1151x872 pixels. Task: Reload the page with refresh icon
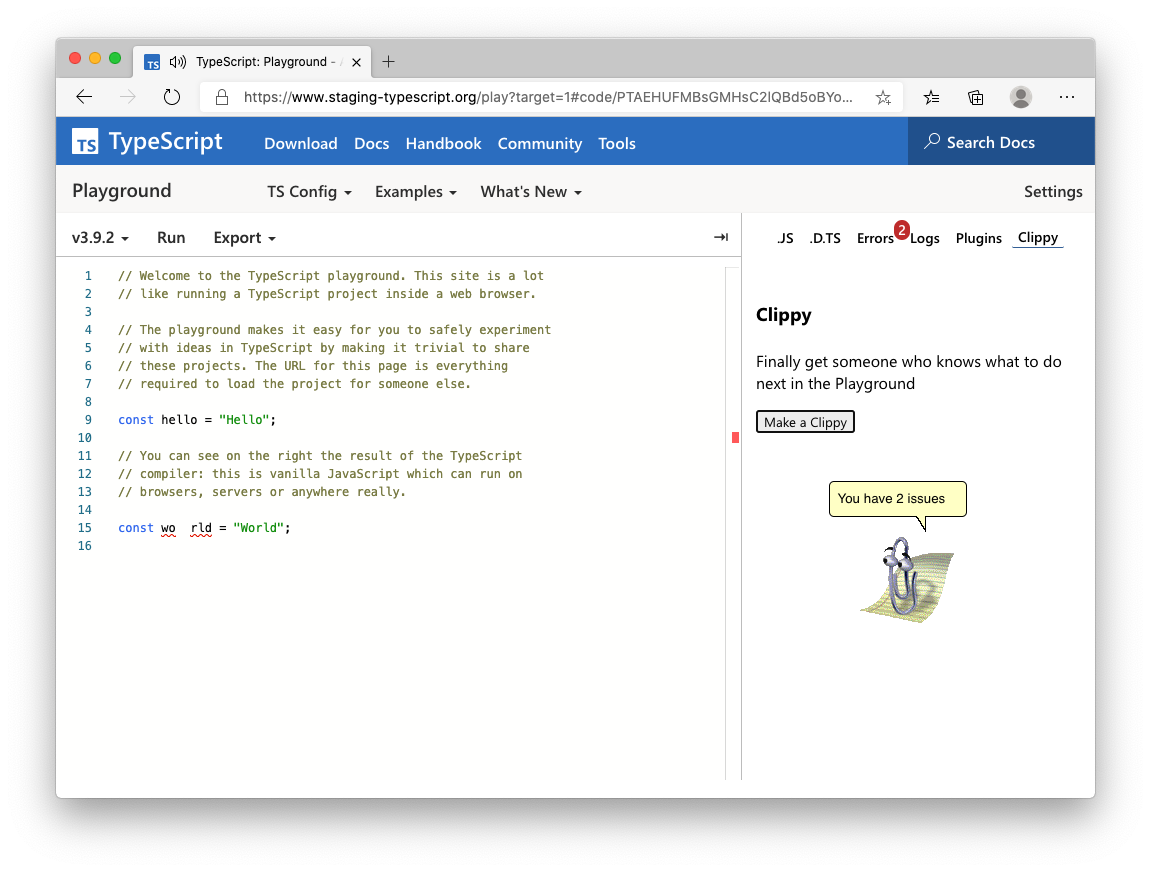[x=172, y=97]
